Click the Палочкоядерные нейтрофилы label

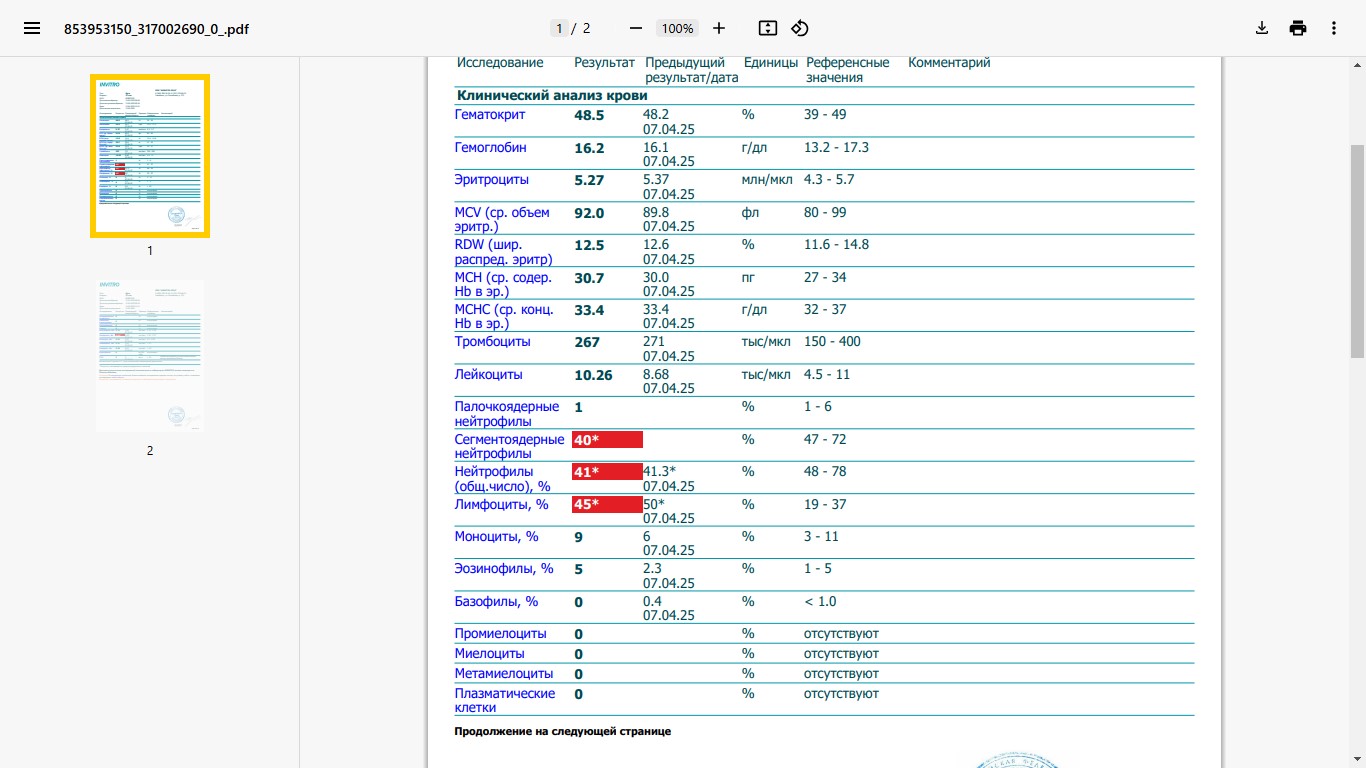507,414
